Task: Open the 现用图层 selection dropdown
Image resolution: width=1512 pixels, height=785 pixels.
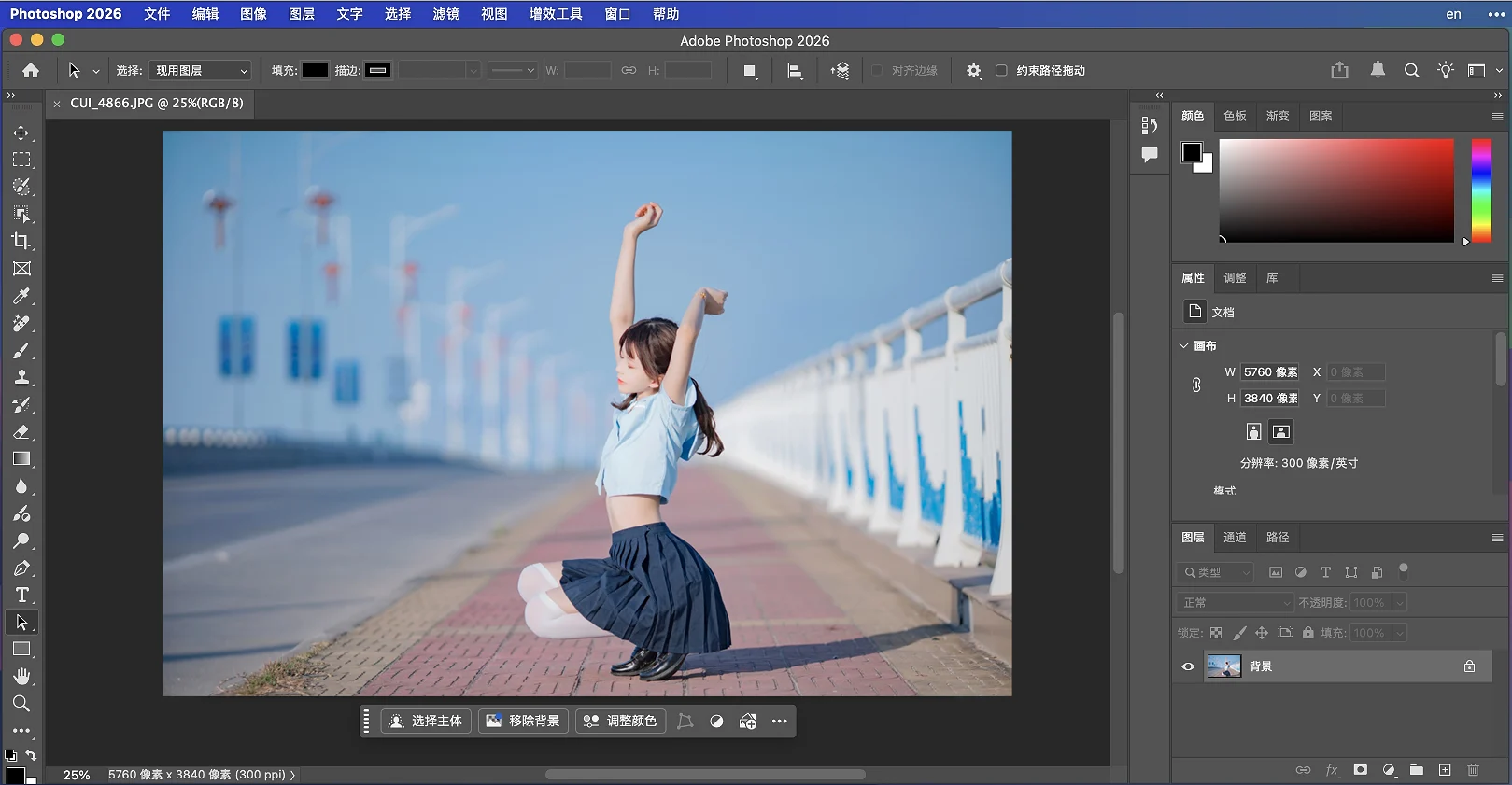Action: (x=201, y=71)
